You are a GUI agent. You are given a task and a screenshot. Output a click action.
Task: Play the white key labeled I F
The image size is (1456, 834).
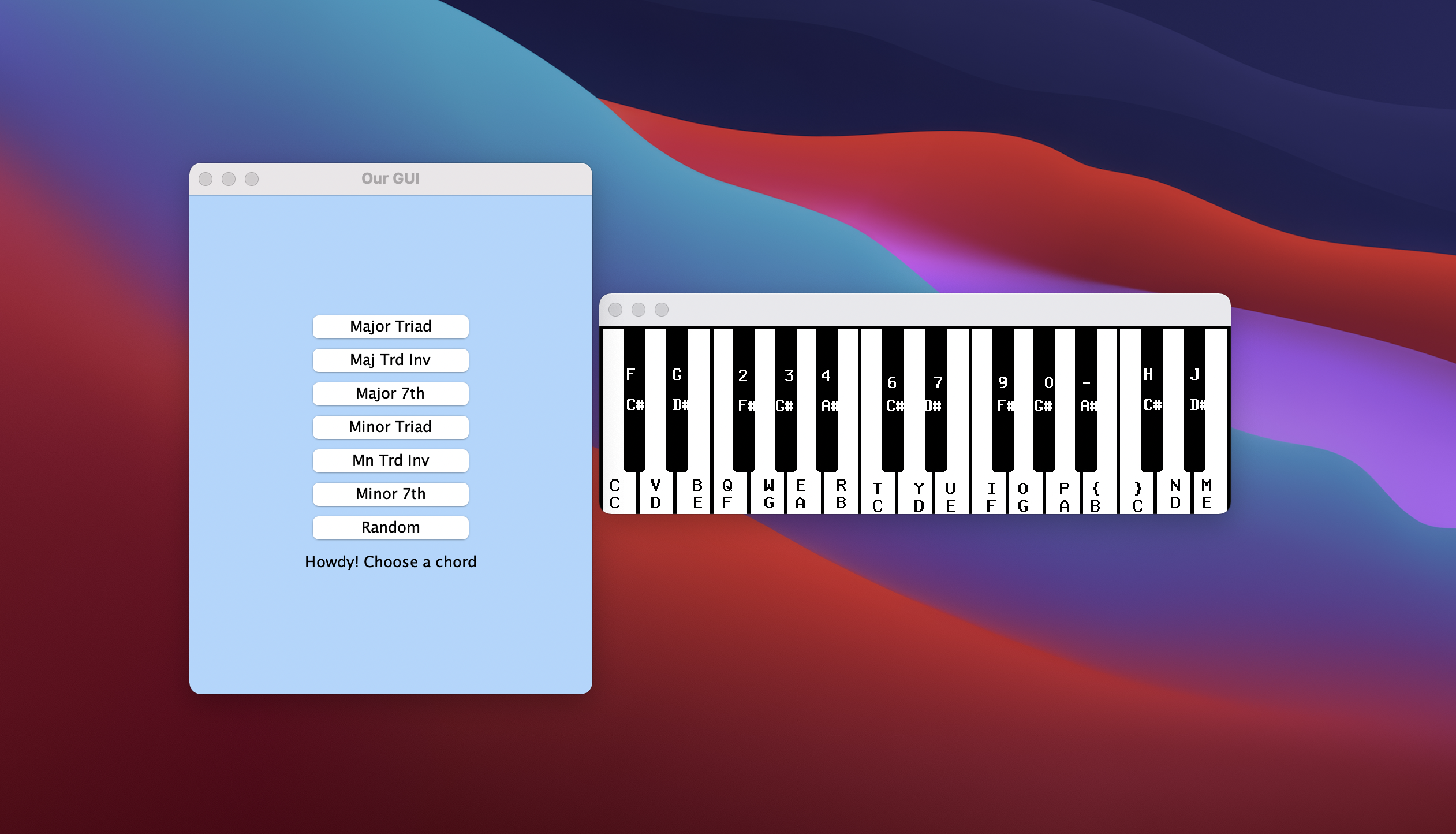(x=991, y=497)
